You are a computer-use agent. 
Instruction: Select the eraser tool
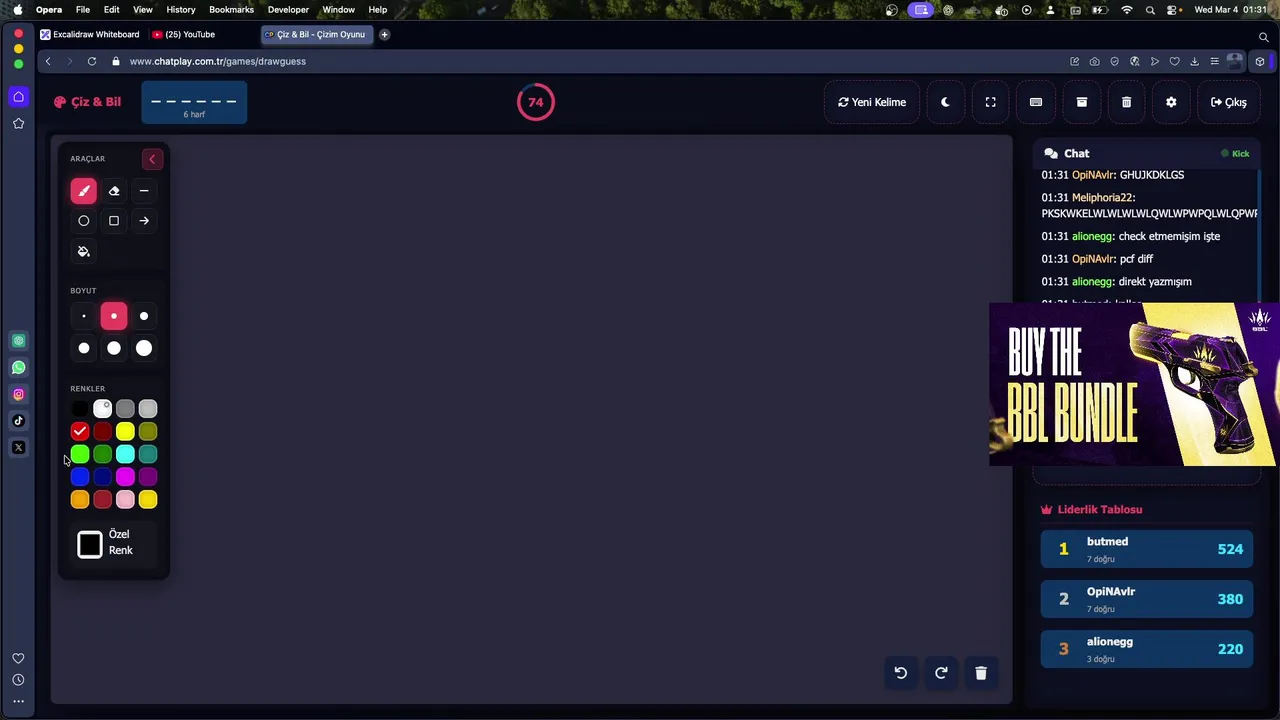pos(114,191)
